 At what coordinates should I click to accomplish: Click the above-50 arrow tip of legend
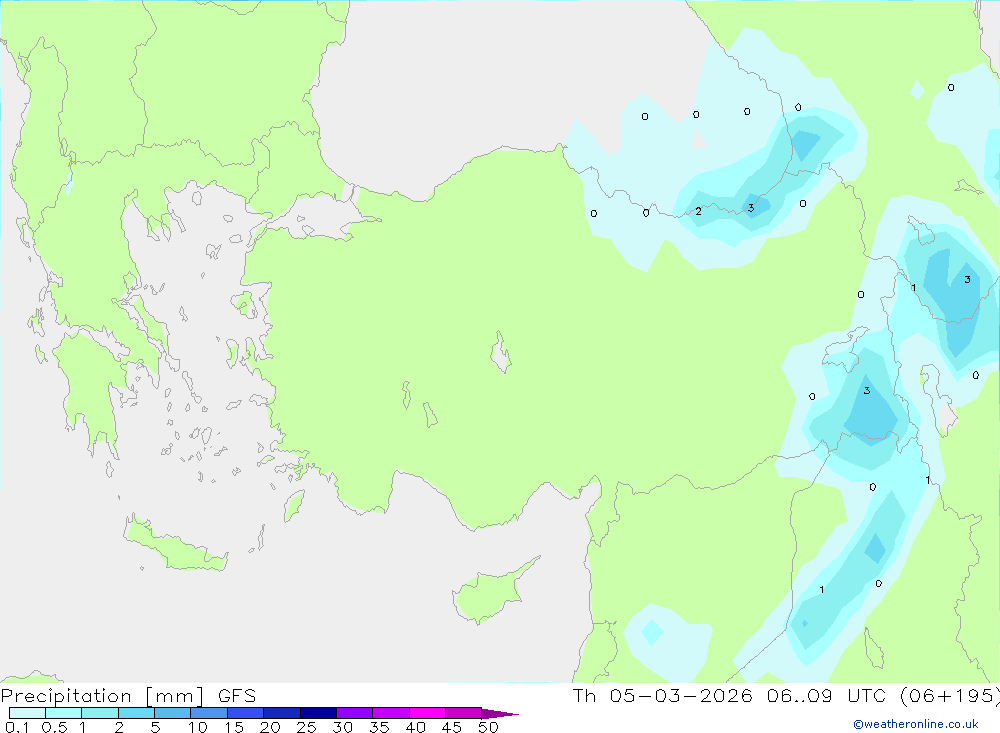click(x=499, y=713)
